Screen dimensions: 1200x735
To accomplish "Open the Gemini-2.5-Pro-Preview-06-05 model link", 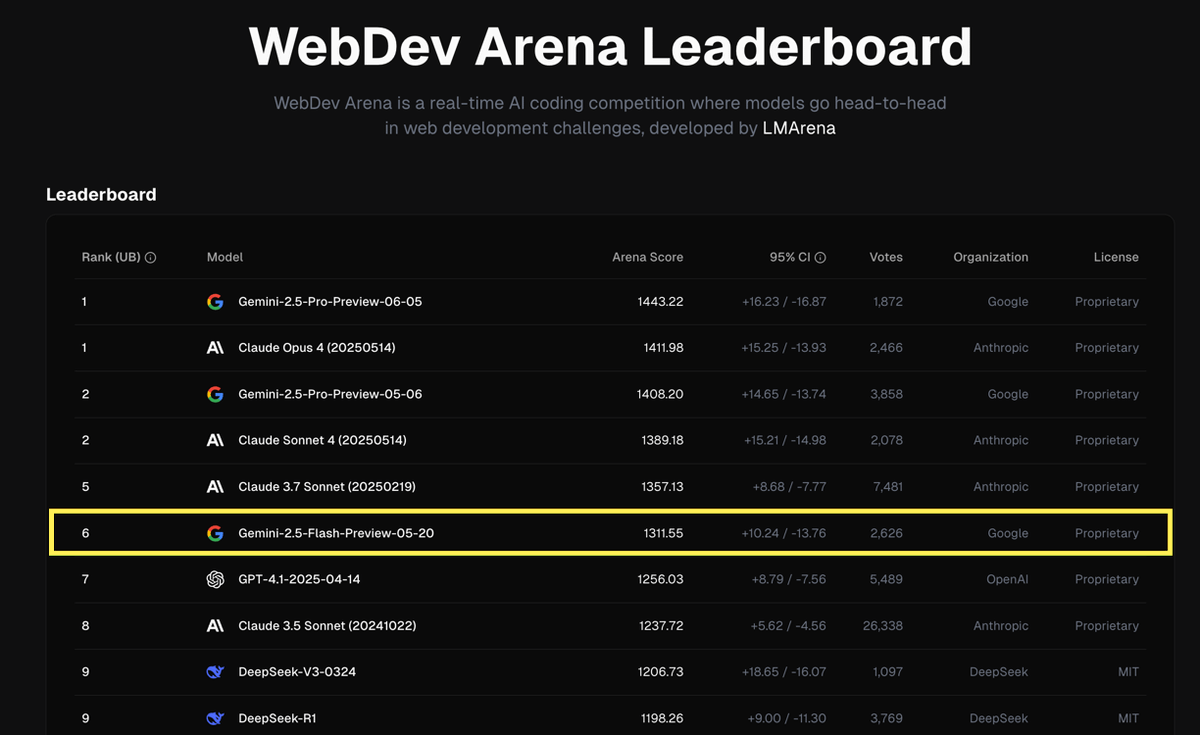I will click(330, 302).
